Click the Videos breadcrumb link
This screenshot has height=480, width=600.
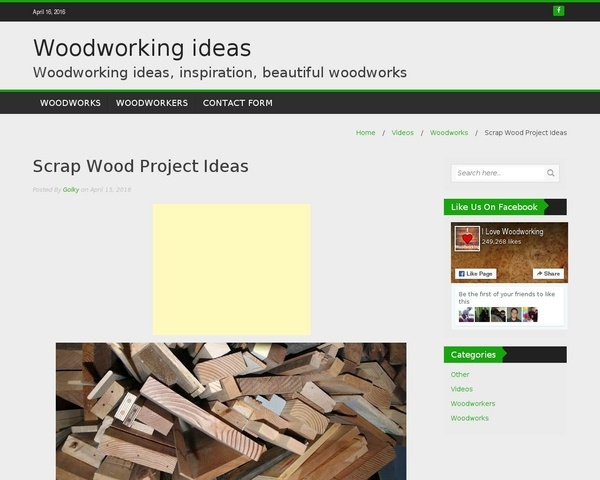(x=402, y=133)
